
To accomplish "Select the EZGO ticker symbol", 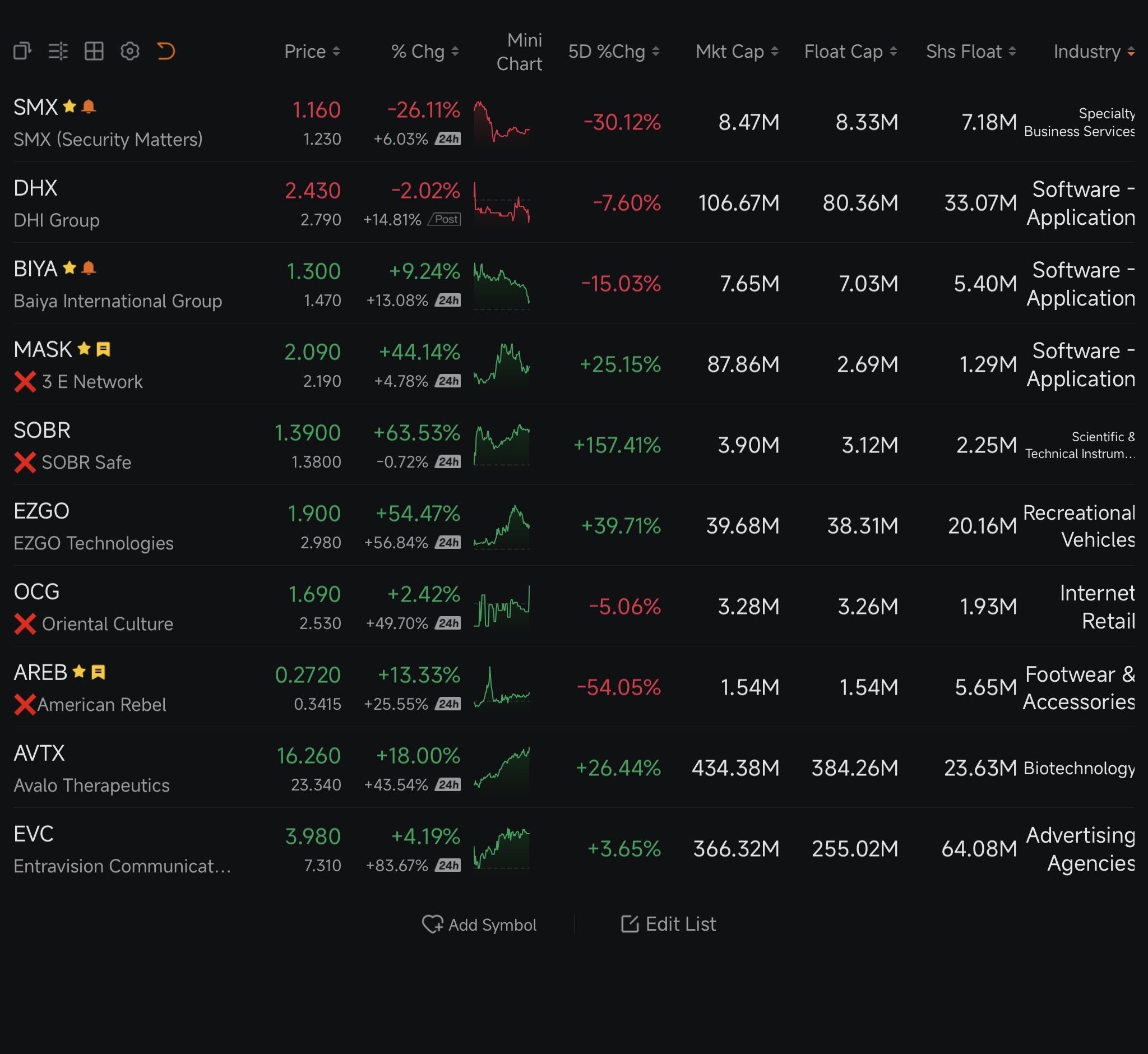I will tap(41, 511).
